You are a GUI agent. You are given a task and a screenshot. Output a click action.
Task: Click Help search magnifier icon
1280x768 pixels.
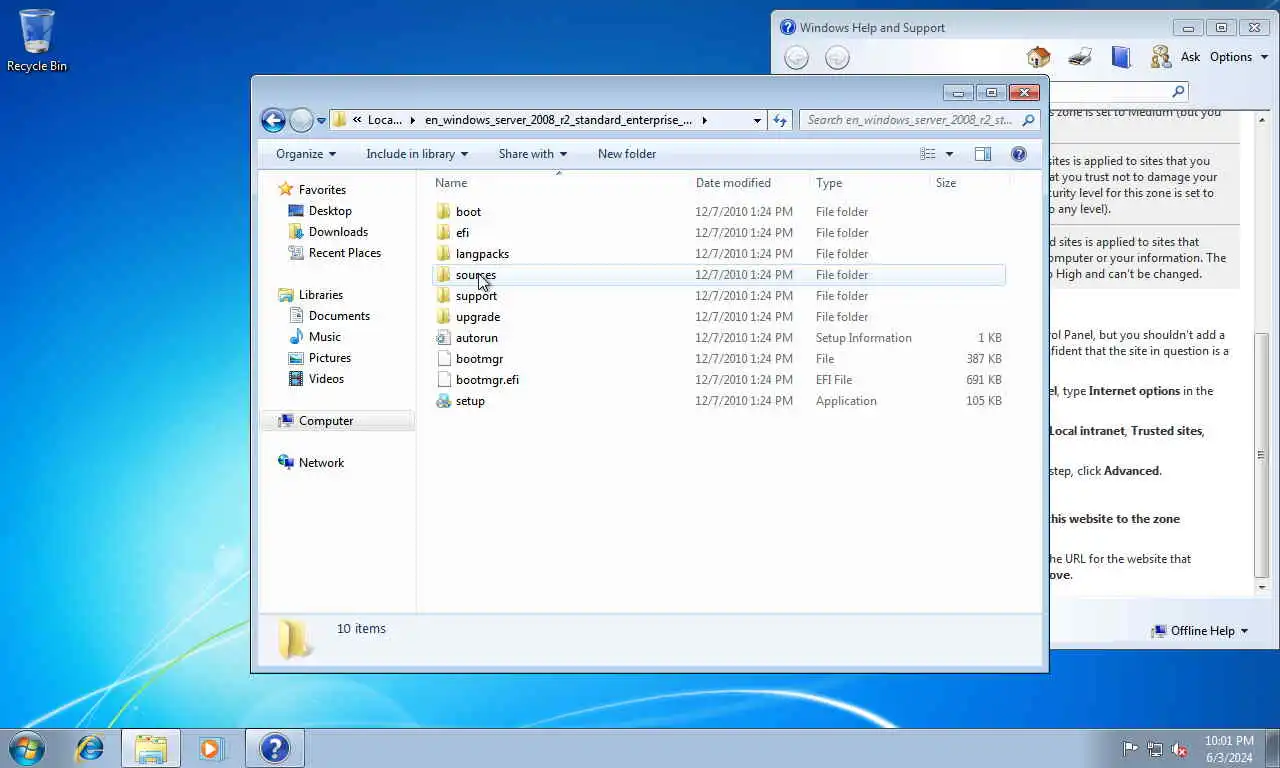click(1178, 91)
